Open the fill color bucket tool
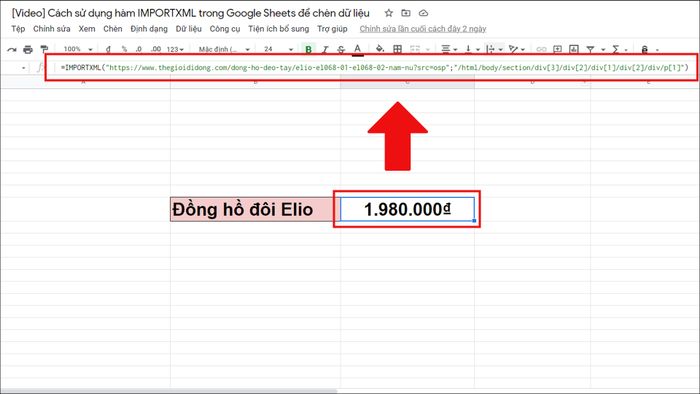This screenshot has height=394, width=700. tap(380, 49)
